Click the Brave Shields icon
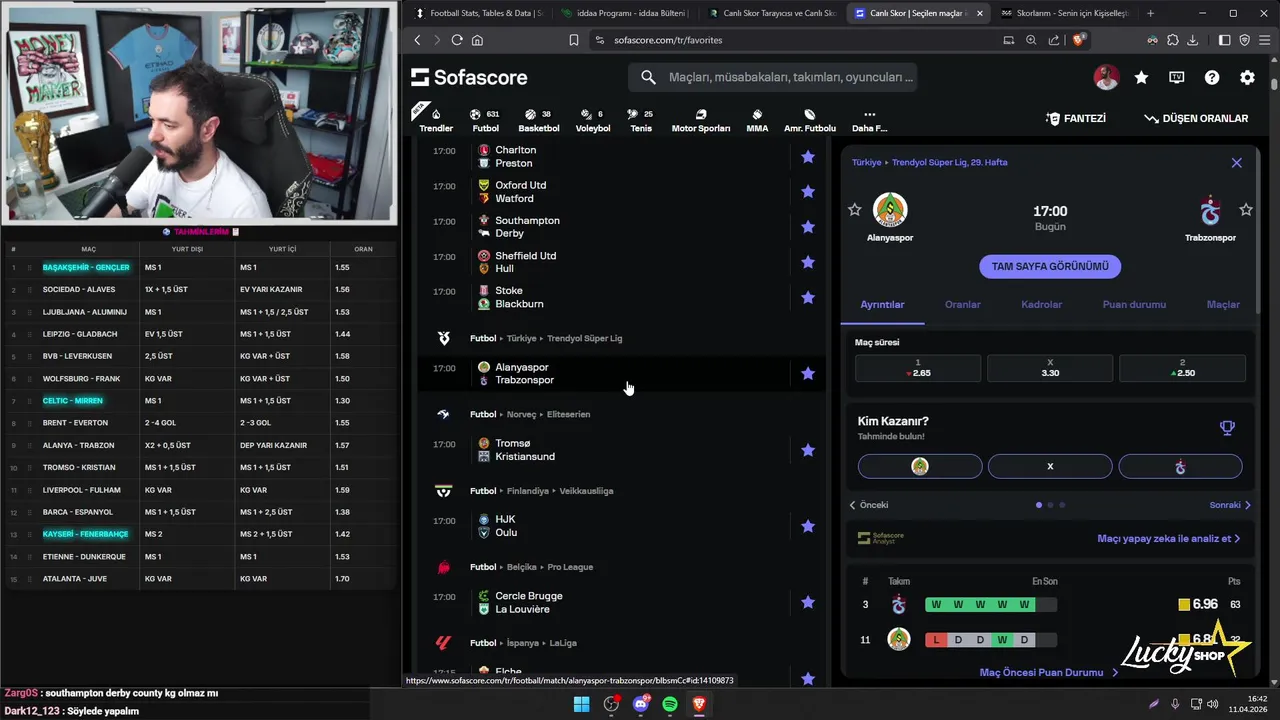 [1079, 40]
